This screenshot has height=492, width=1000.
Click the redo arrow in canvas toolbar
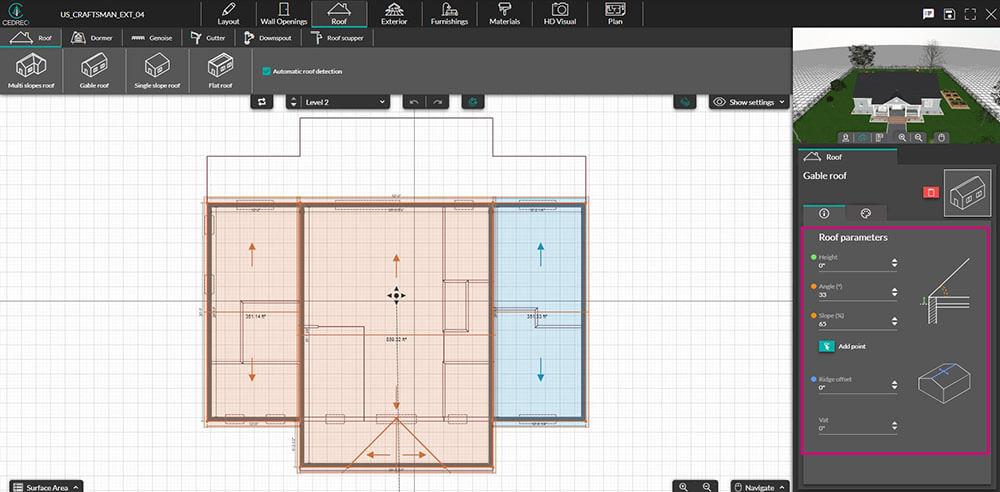438,102
